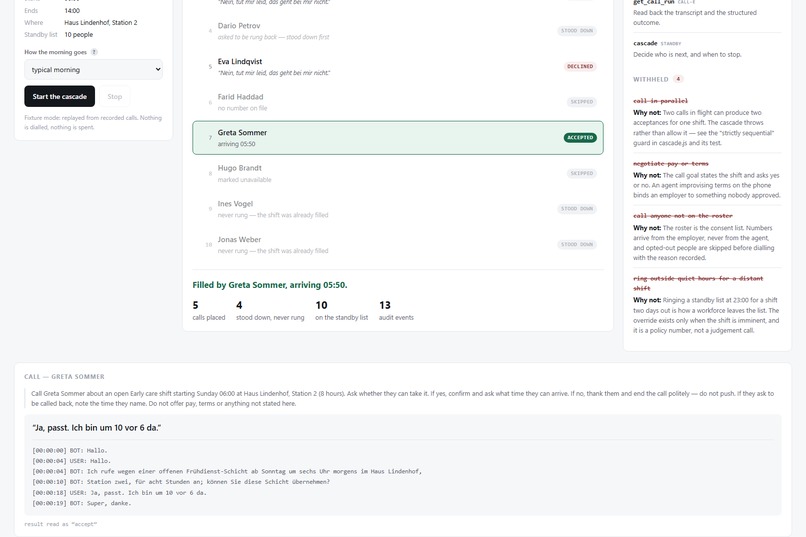Click the Standby list '10 people' value
The height and width of the screenshot is (537, 806).
click(x=79, y=34)
